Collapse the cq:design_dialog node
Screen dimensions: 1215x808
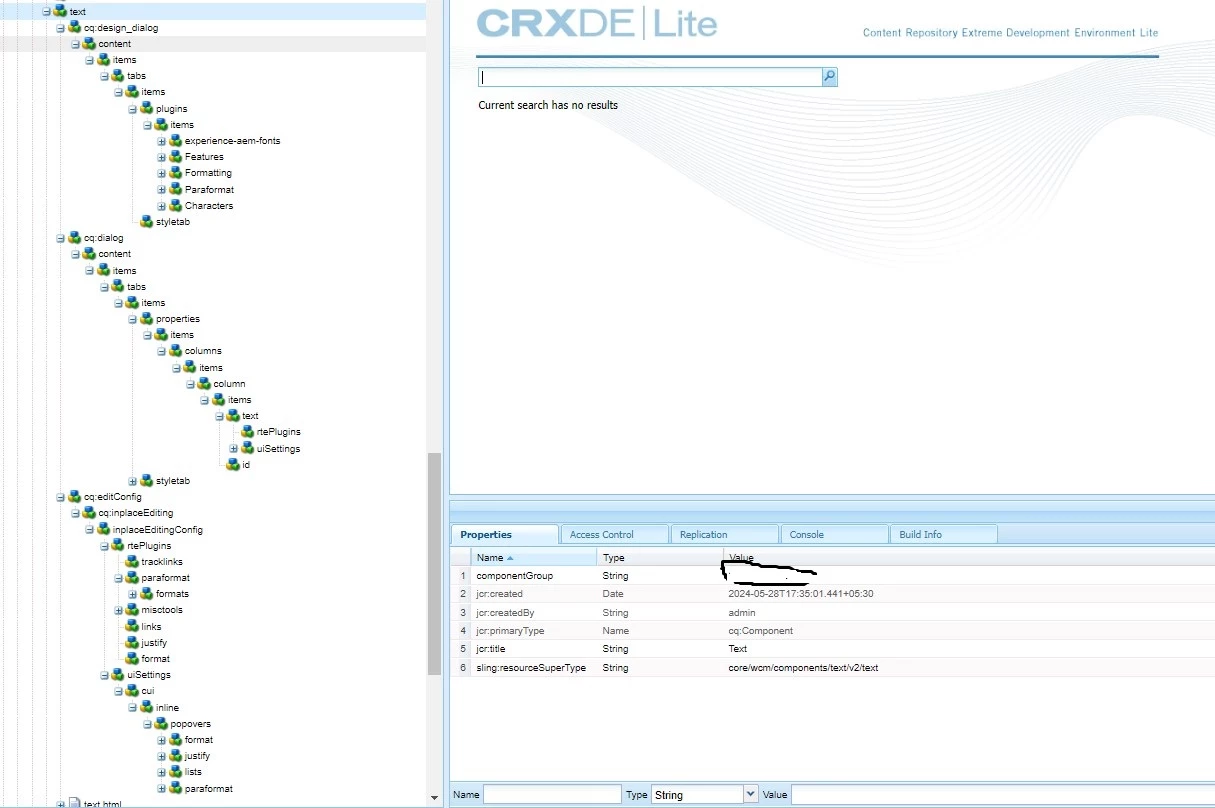pos(60,28)
